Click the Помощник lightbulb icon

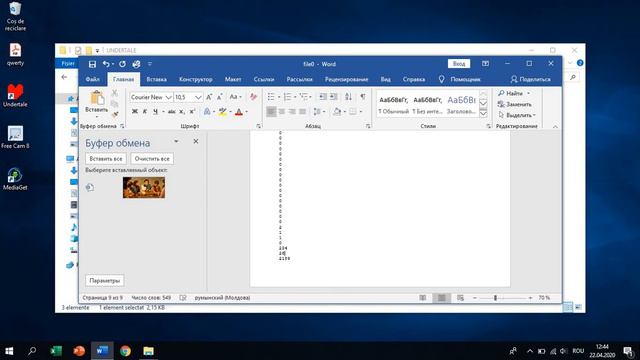[441, 79]
